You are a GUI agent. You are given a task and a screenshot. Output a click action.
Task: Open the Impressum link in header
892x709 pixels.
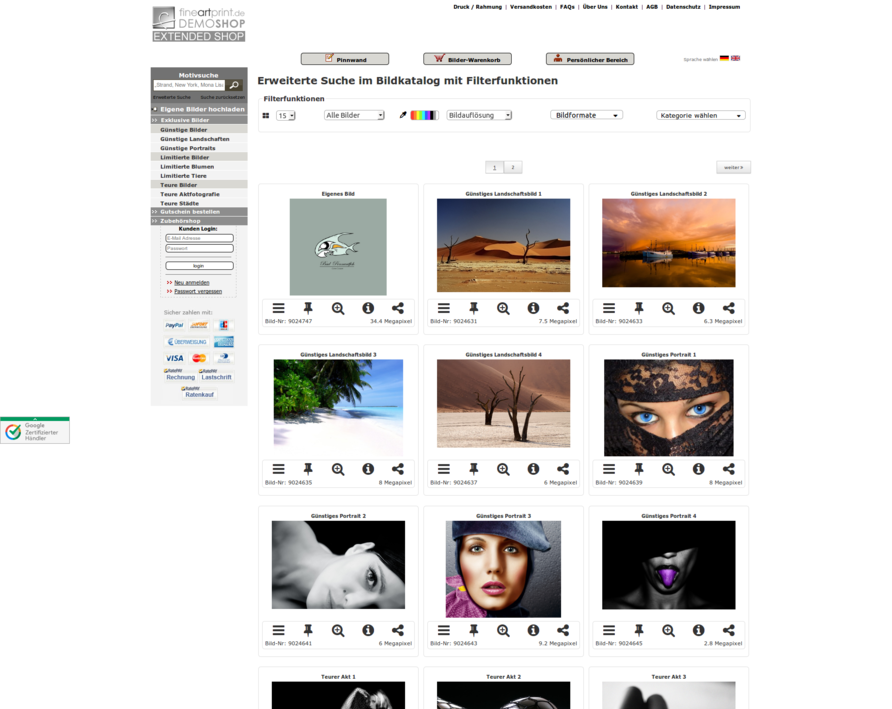click(724, 7)
